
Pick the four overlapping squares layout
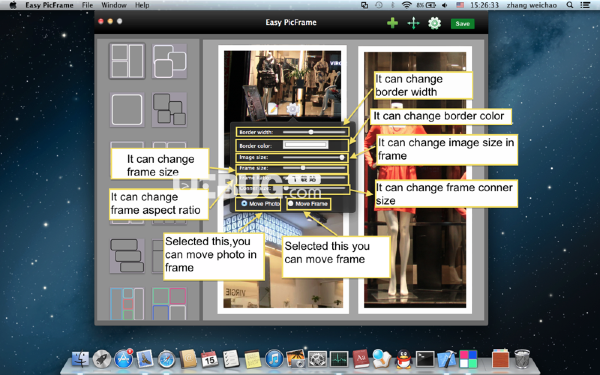tap(170, 110)
